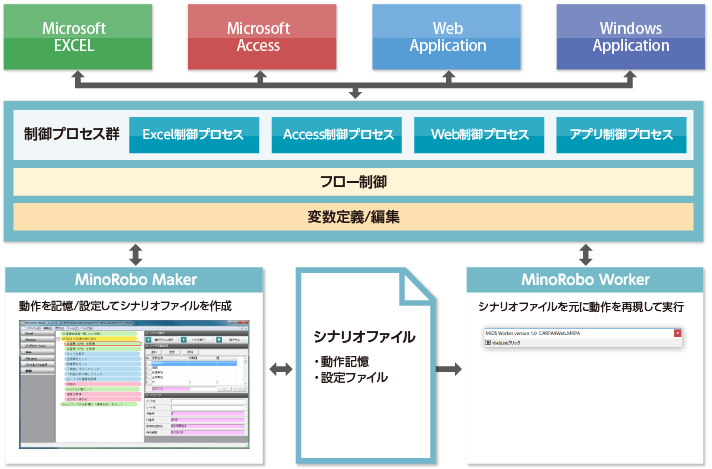
Task: Click the ・設定ファイル bullet text
Action: (x=351, y=377)
